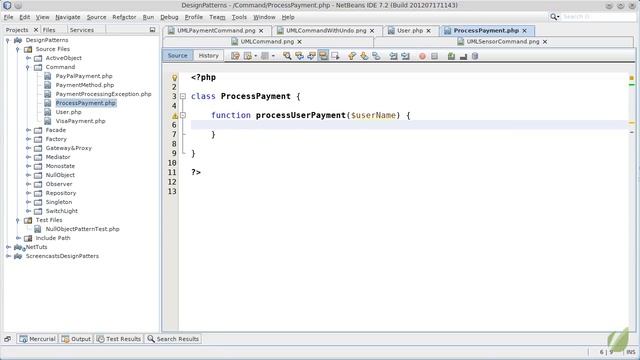Click the Forward navigation icon in editor toolbar
Viewport: 640px width, 360px height.
[x=264, y=56]
